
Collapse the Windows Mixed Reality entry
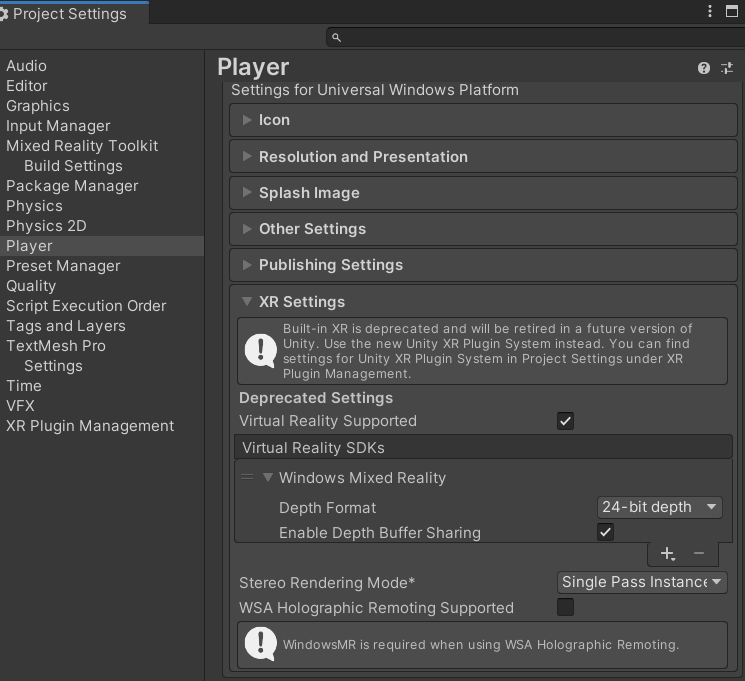tap(268, 477)
